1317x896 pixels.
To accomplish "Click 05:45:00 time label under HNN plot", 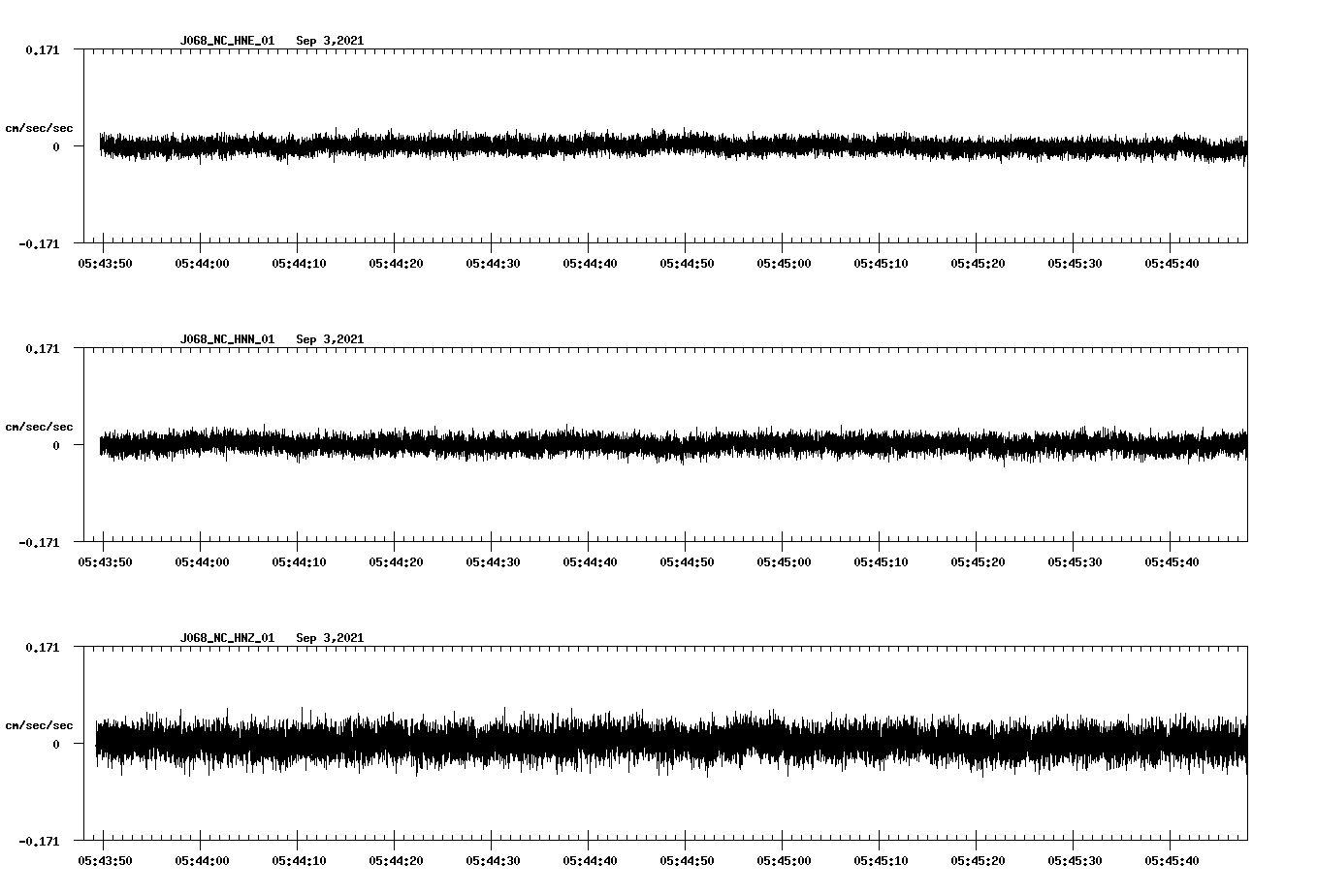I will 784,562.
